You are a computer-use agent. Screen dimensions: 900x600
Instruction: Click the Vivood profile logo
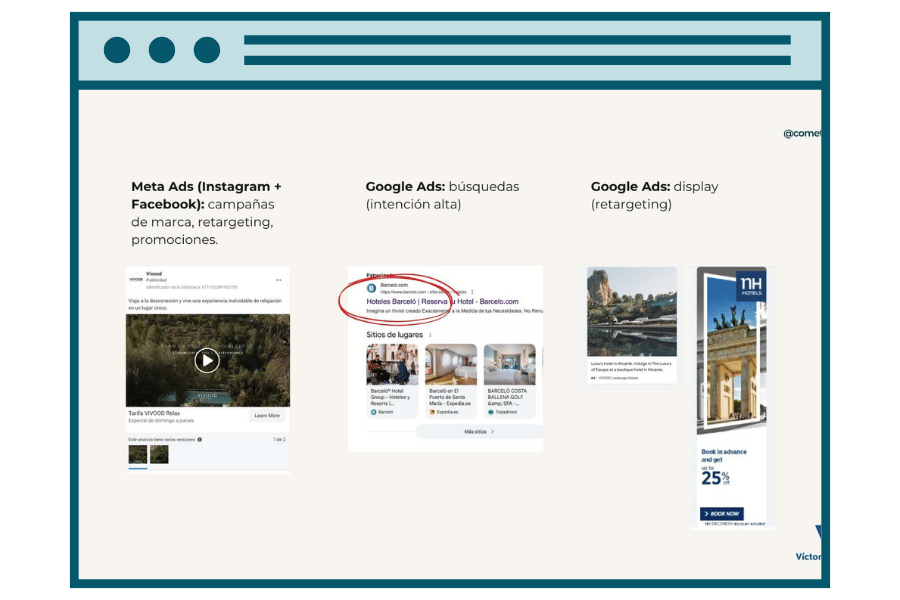(136, 280)
